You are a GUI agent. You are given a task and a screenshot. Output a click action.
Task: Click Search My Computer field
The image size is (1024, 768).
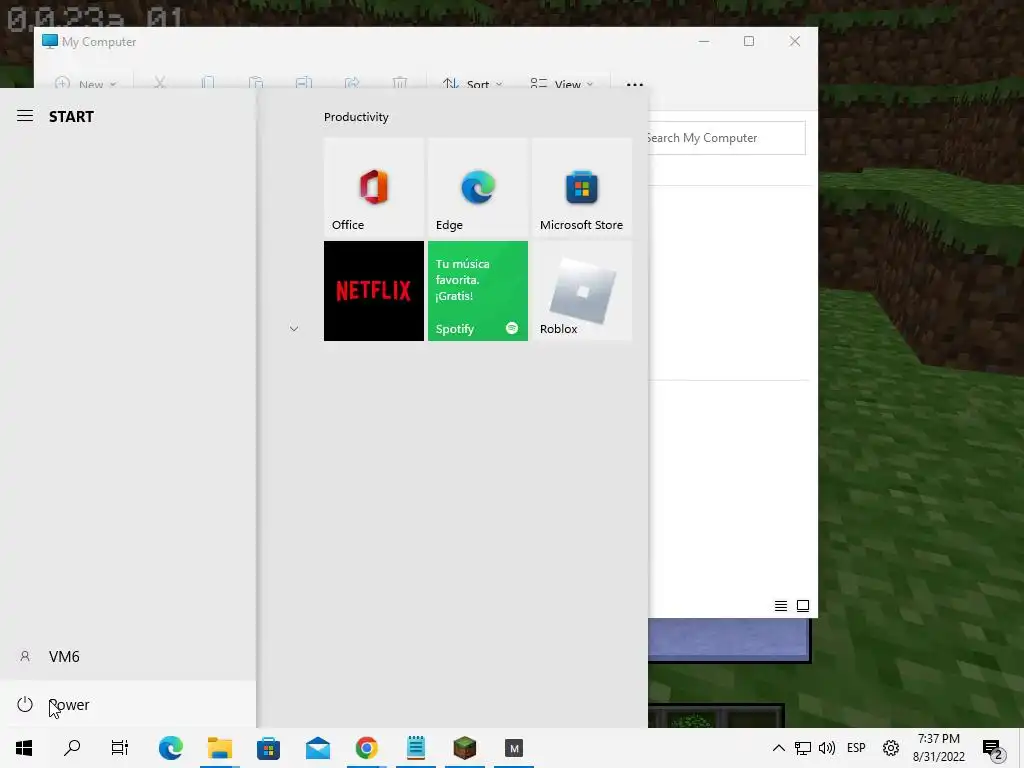tap(726, 138)
